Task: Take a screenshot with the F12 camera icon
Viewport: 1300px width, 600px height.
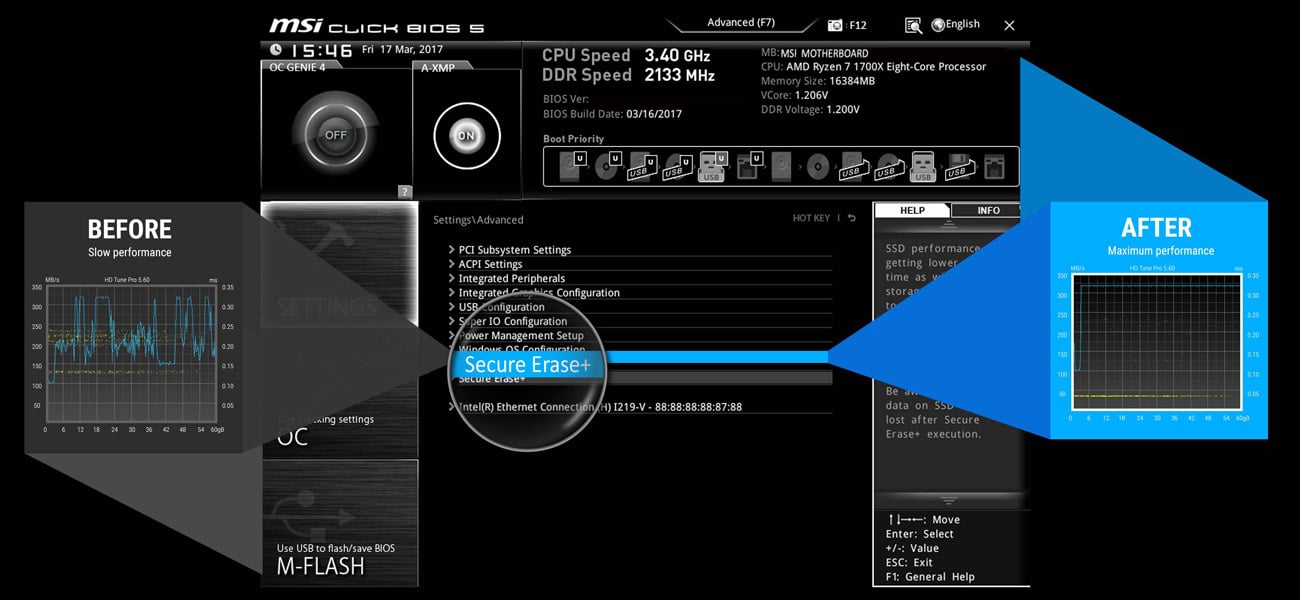Action: pyautogui.click(x=836, y=25)
